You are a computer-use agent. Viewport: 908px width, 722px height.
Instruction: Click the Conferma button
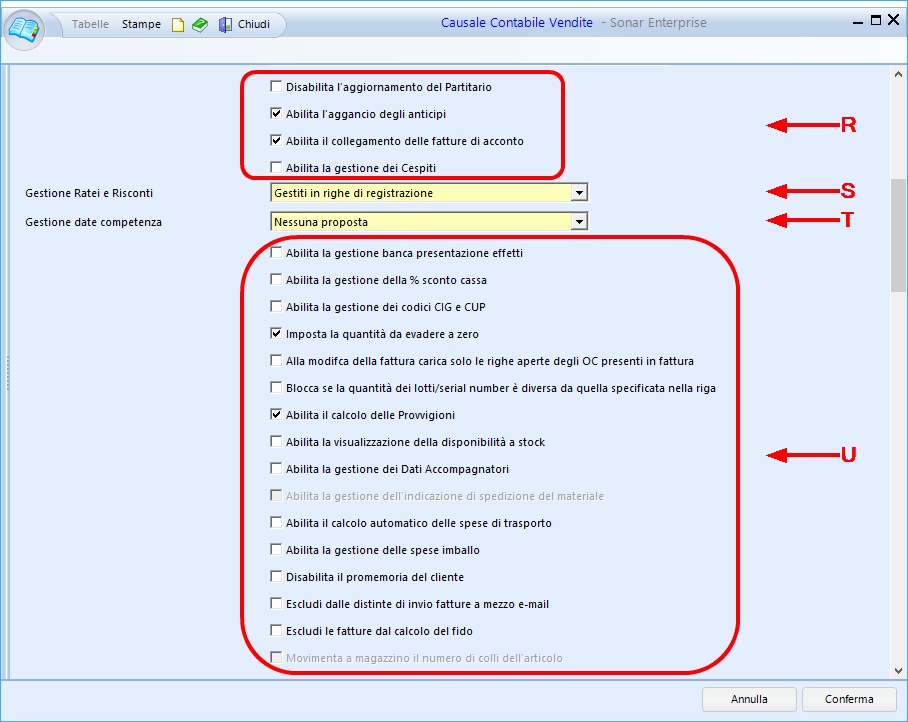[x=849, y=699]
